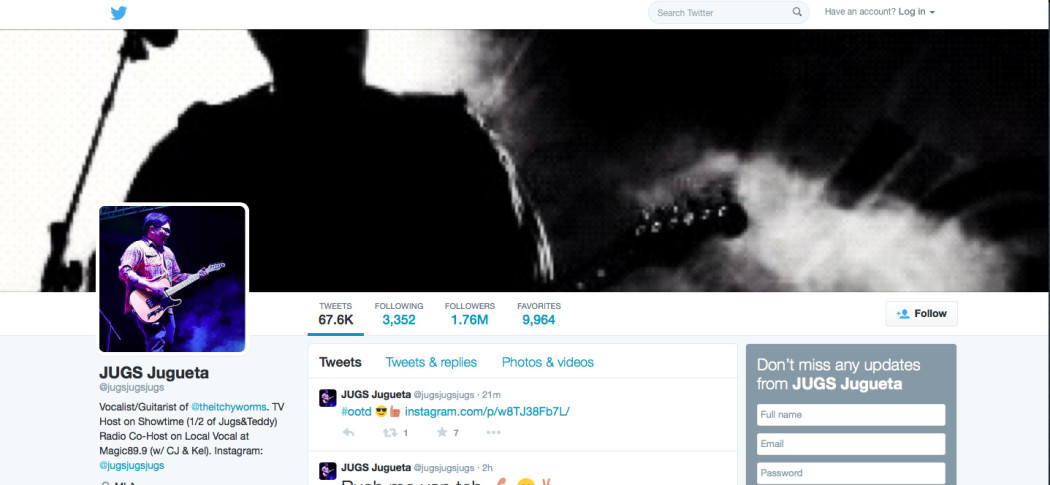Image resolution: width=1050 pixels, height=485 pixels.
Task: Follow JUGS Jugueta
Action: pyautogui.click(x=921, y=314)
